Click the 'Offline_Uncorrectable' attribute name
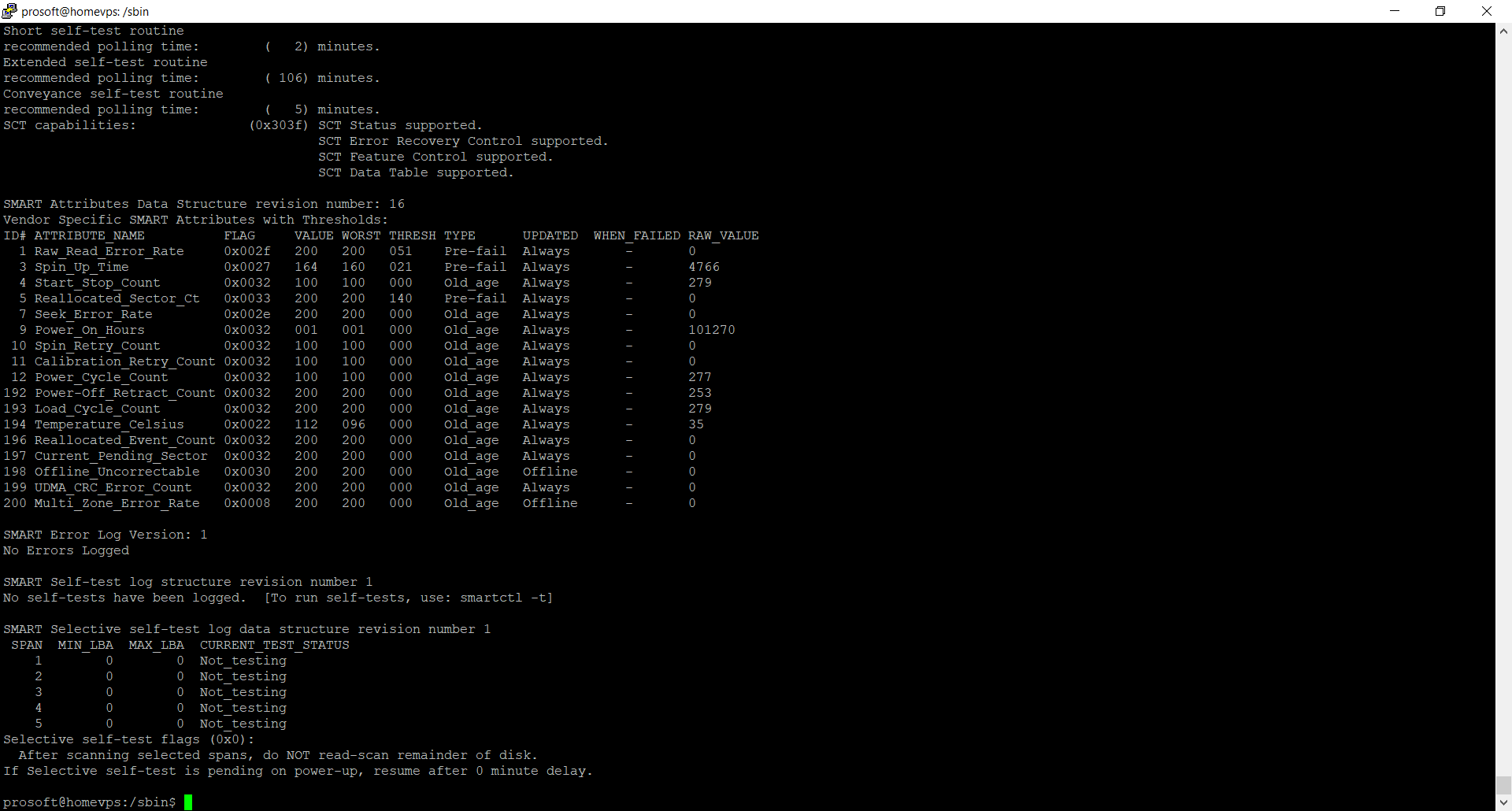 point(117,472)
